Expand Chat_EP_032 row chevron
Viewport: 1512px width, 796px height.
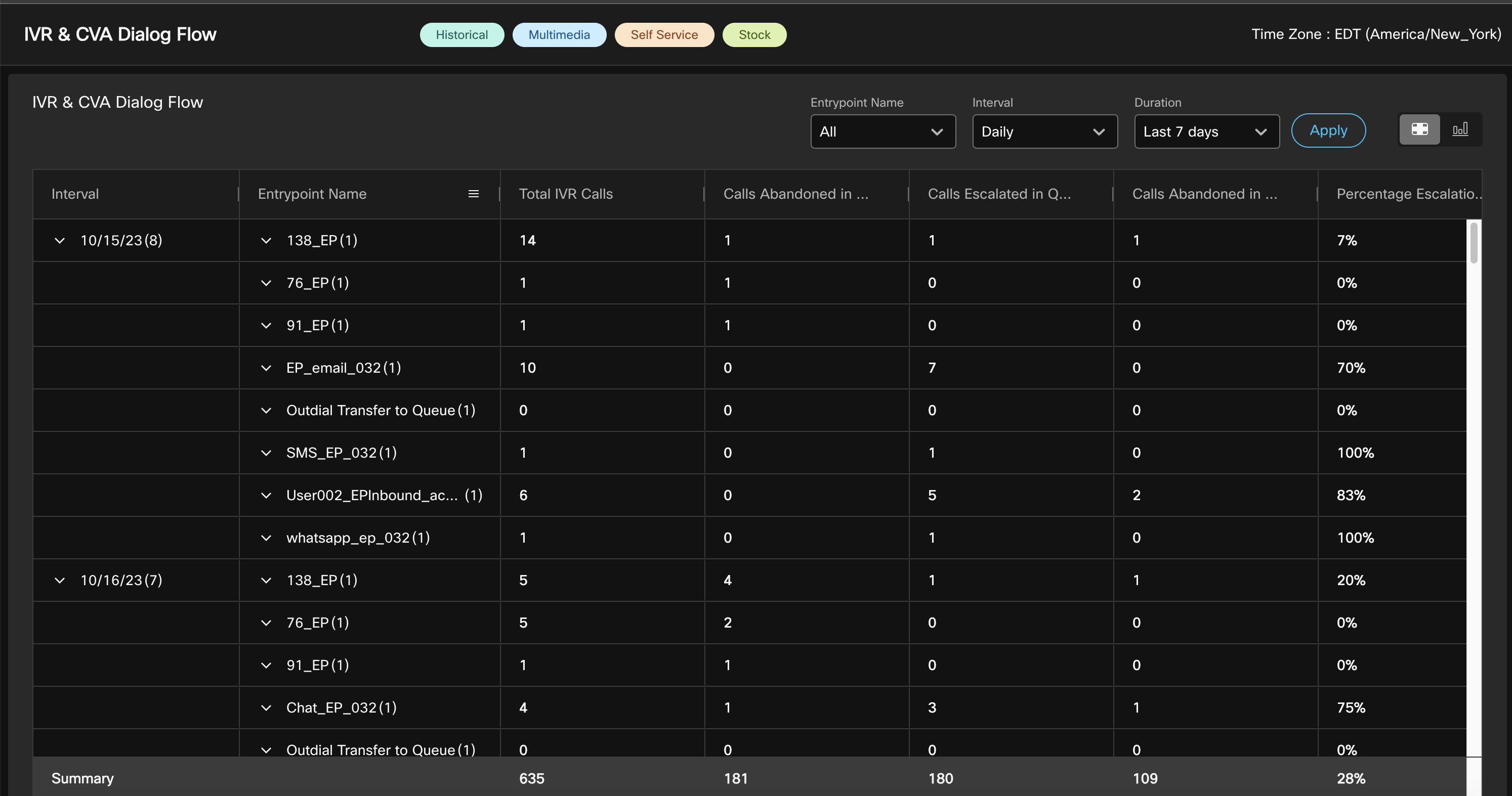pos(266,708)
